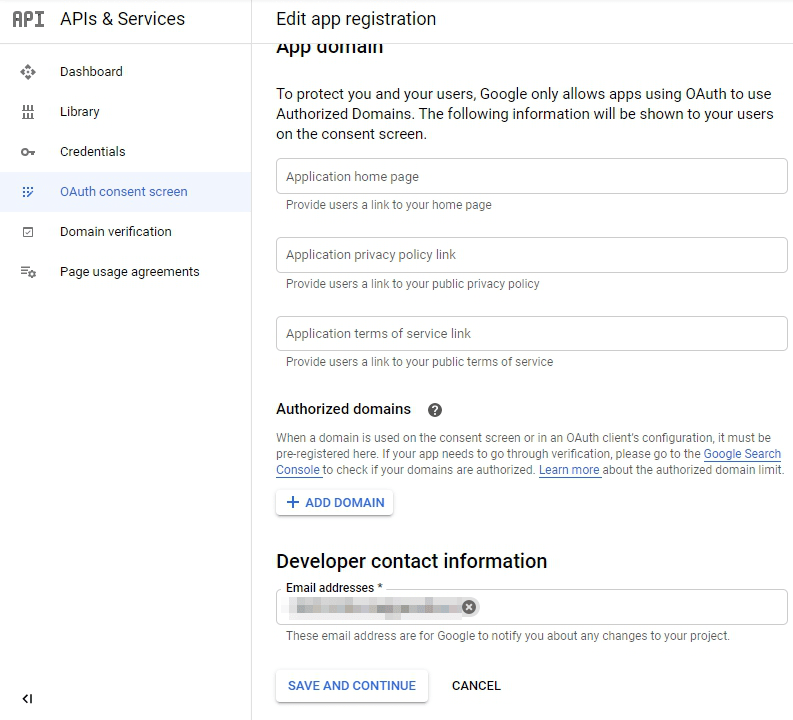Screen dimensions: 793x720
Task: Open the Dashboard menu item
Action: tap(91, 72)
